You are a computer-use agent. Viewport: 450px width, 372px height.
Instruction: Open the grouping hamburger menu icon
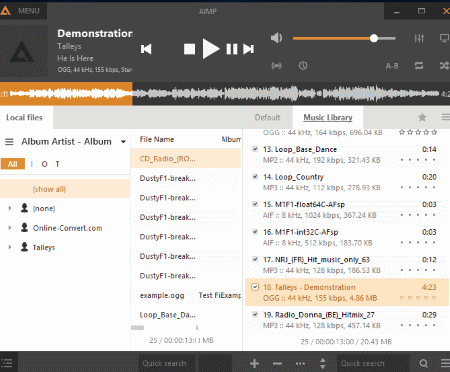(x=9, y=142)
